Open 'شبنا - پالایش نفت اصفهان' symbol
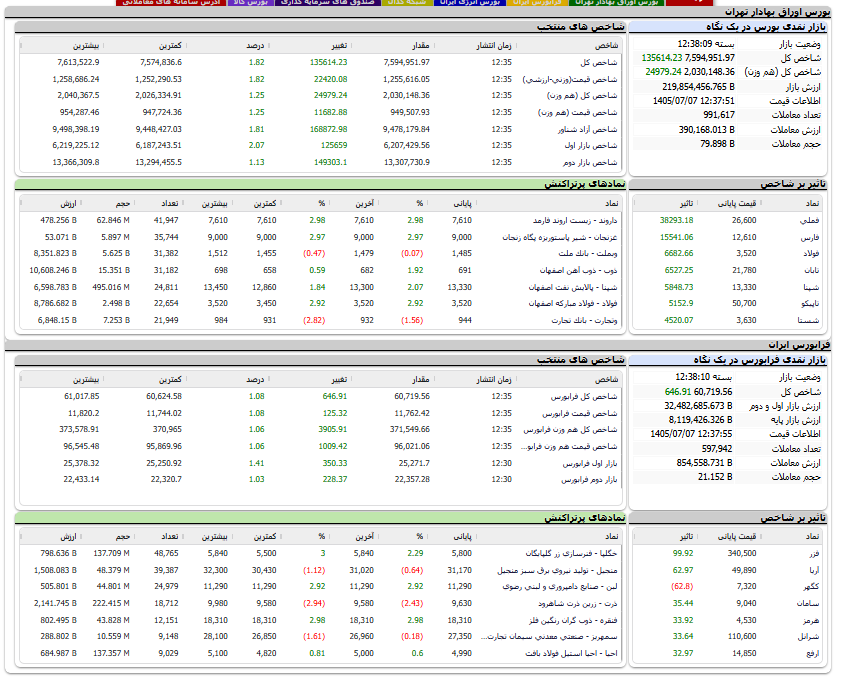Viewport: 841px width, 680px height. (573, 287)
